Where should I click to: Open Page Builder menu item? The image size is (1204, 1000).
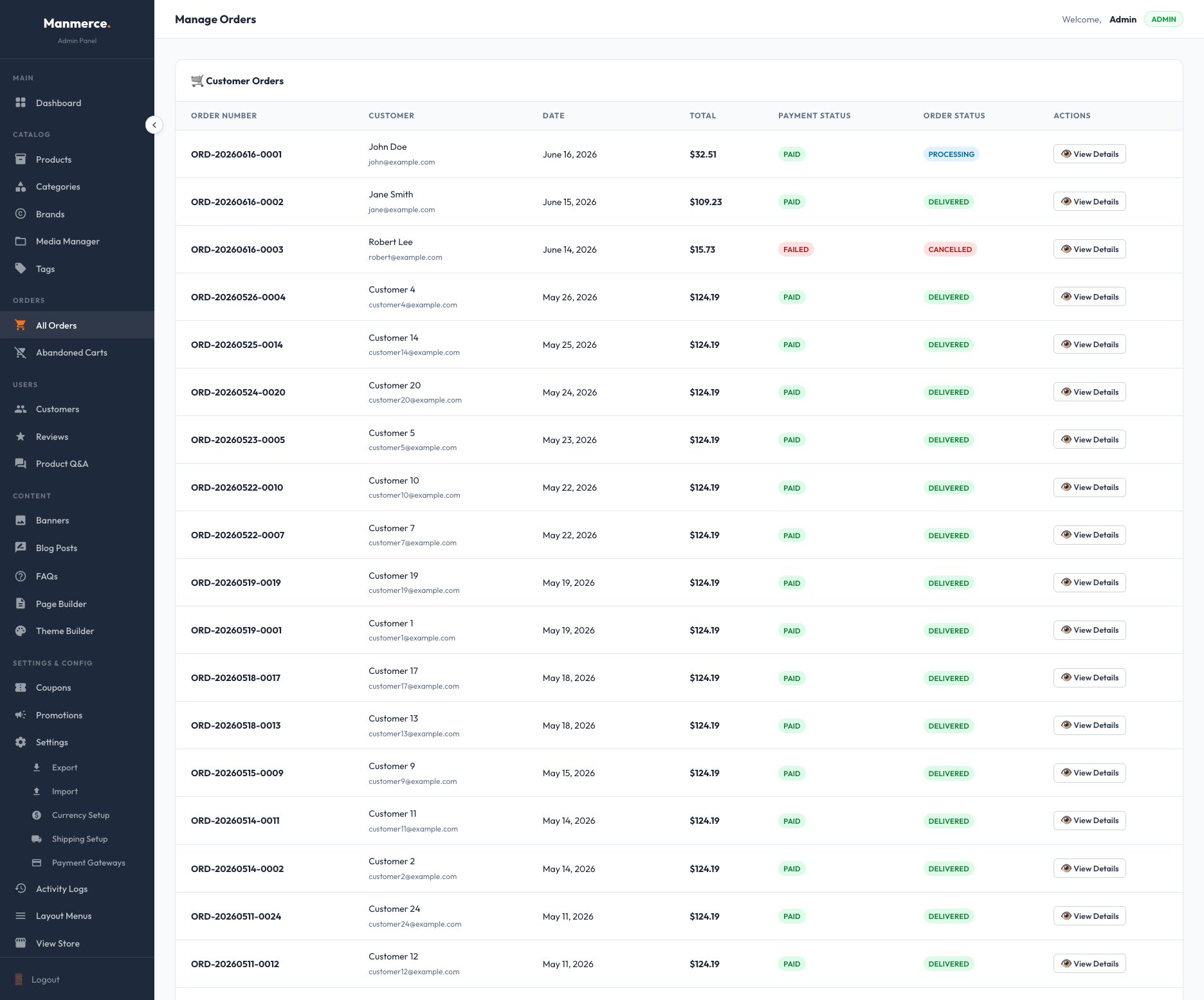(77, 604)
